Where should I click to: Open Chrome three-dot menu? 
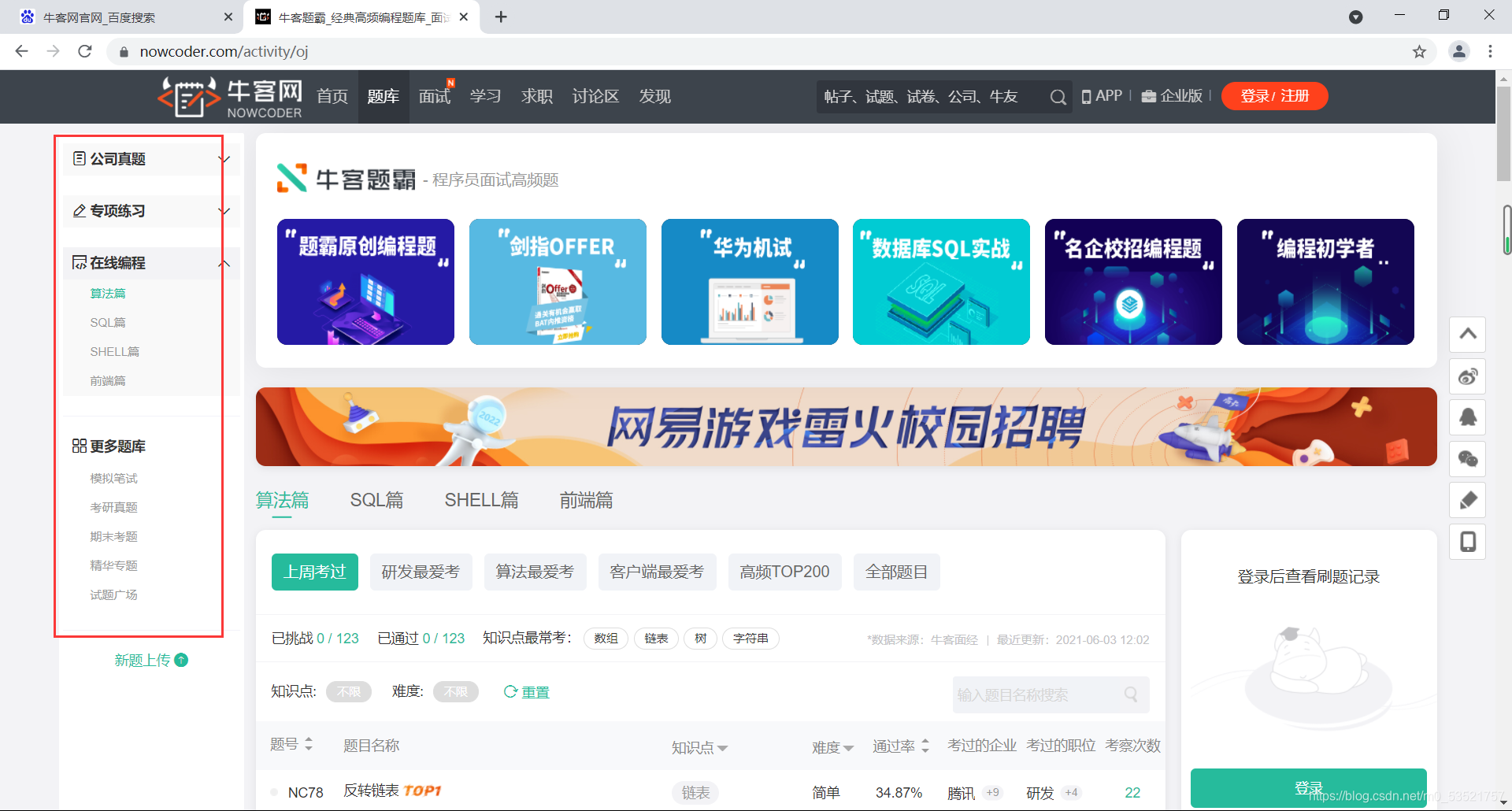tap(1490, 52)
